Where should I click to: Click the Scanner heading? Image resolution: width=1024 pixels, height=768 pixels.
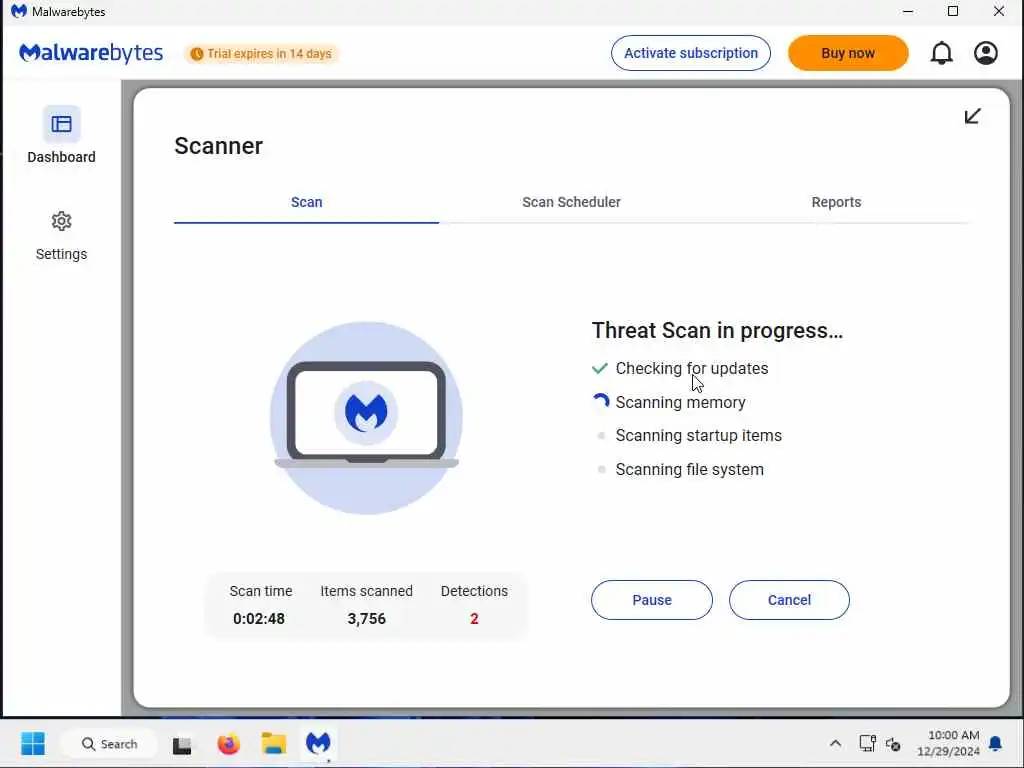click(219, 146)
